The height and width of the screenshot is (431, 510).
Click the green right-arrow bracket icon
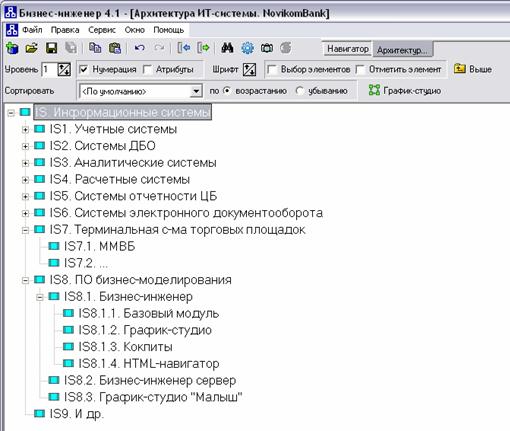[203, 48]
